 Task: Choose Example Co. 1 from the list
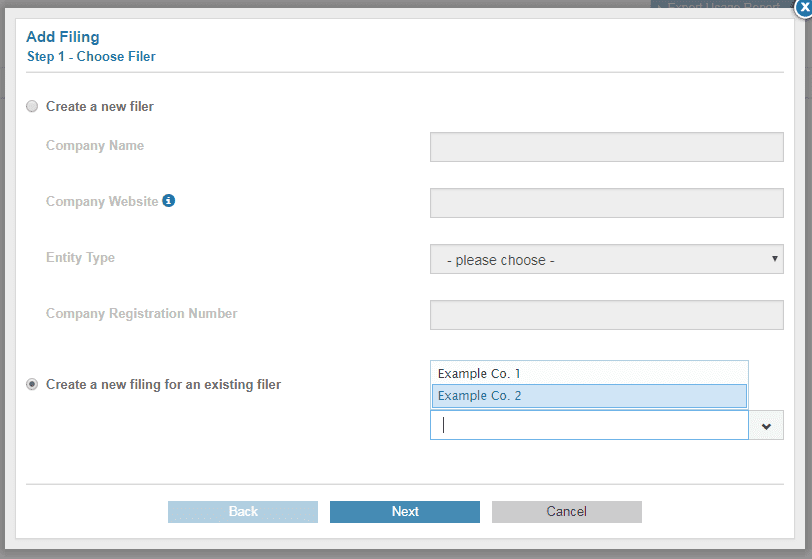point(589,373)
